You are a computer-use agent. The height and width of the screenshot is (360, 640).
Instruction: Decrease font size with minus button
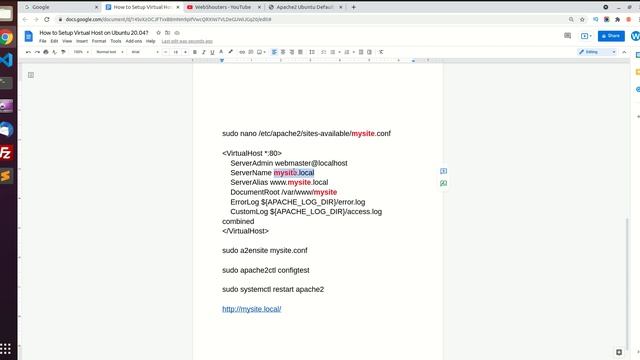(x=166, y=52)
